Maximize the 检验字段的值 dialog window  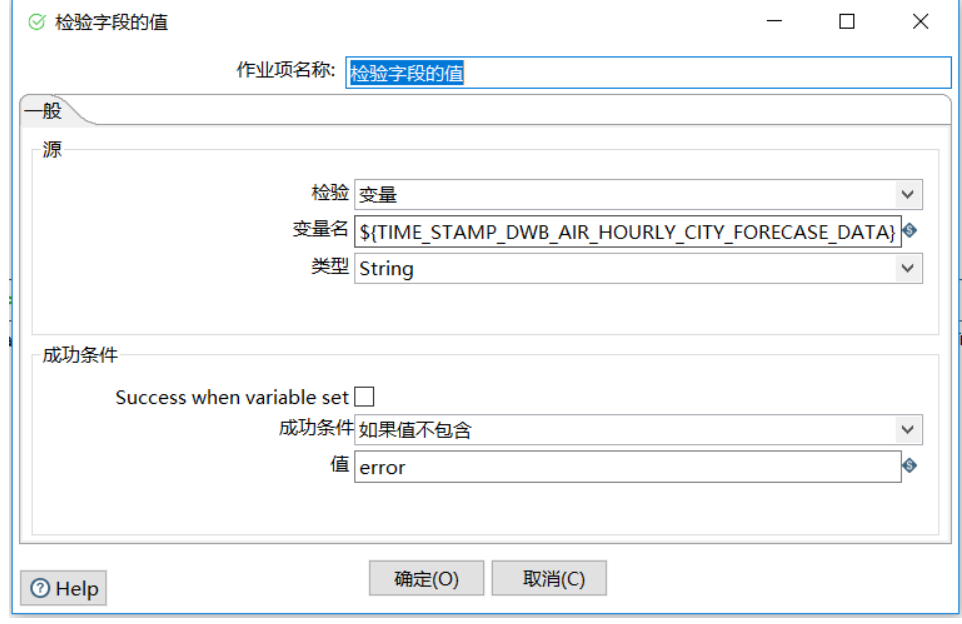coord(847,21)
